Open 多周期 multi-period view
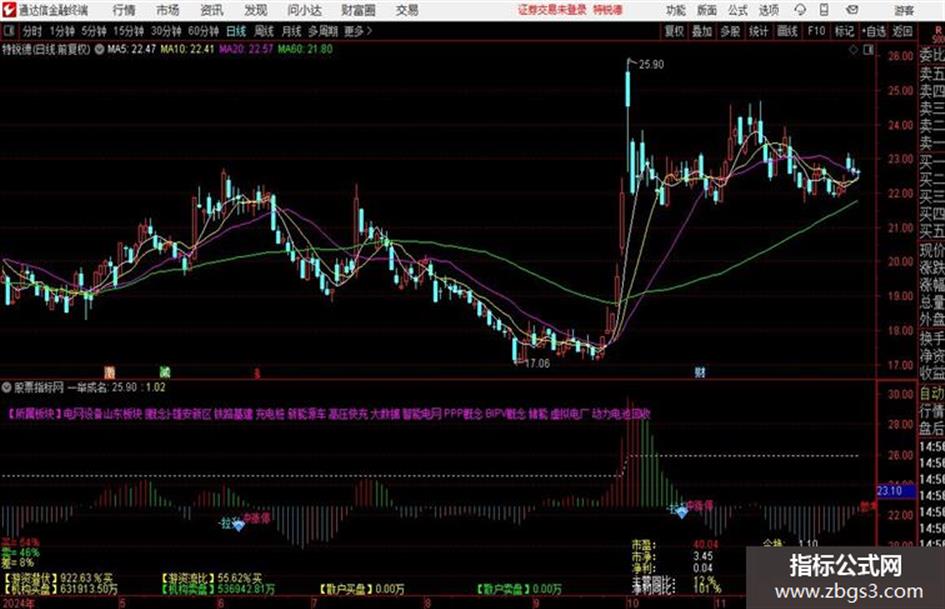945x609 pixels. pyautogui.click(x=323, y=31)
